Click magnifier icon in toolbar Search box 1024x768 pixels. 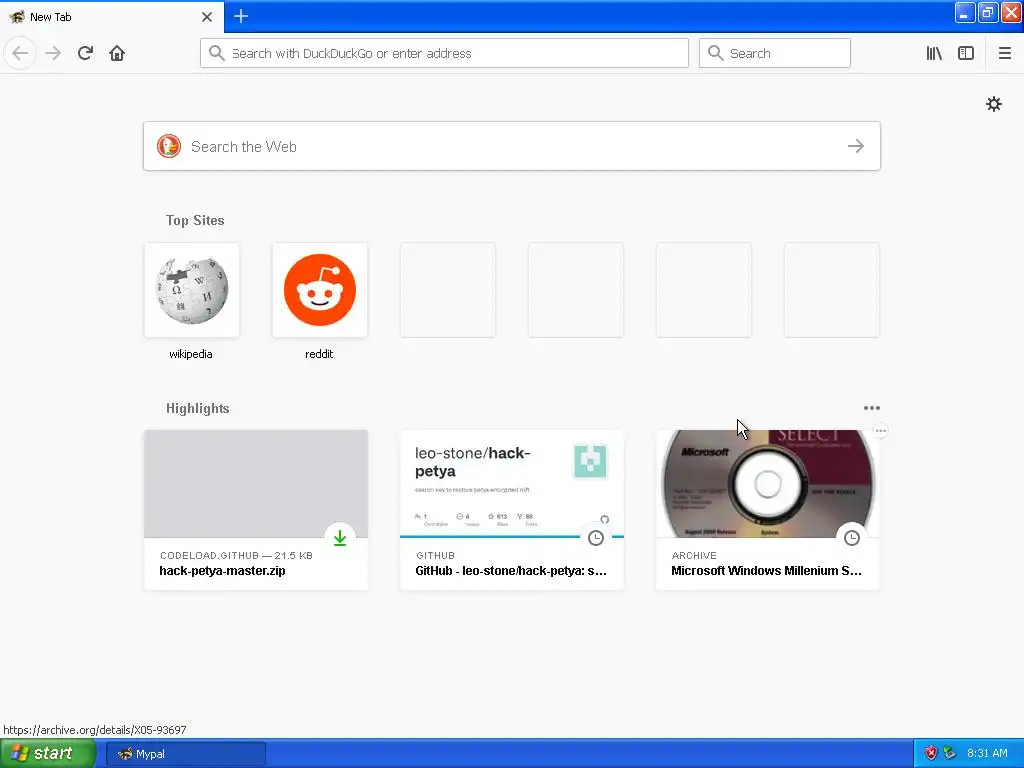715,53
